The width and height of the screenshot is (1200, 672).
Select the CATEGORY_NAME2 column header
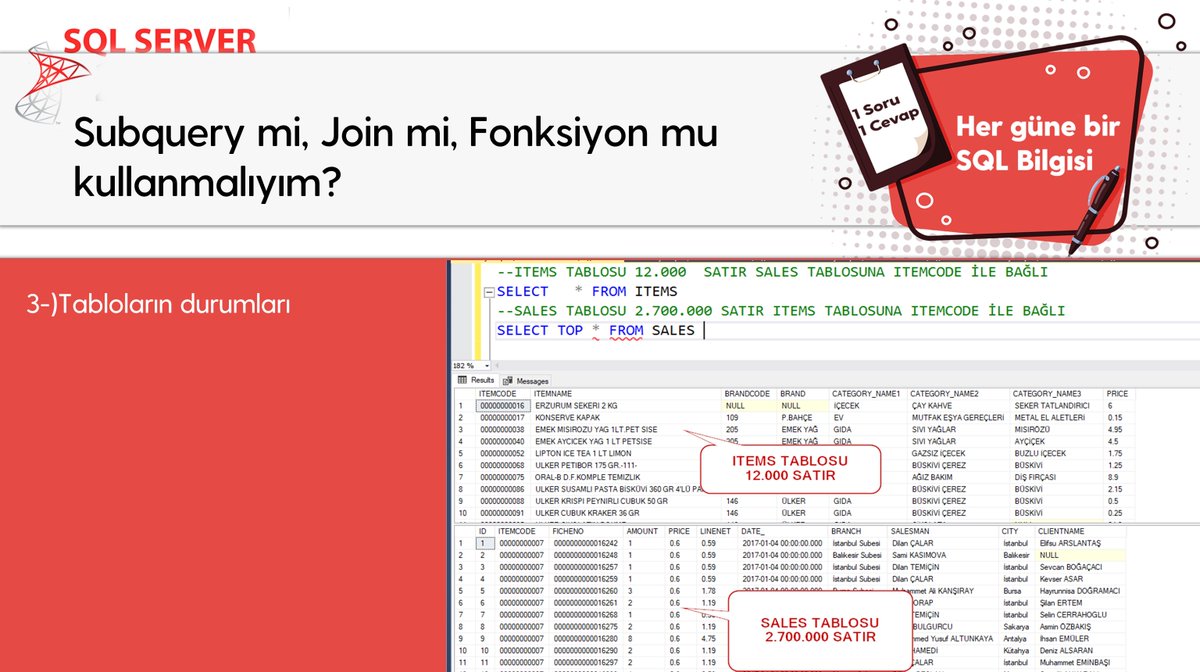pos(945,394)
